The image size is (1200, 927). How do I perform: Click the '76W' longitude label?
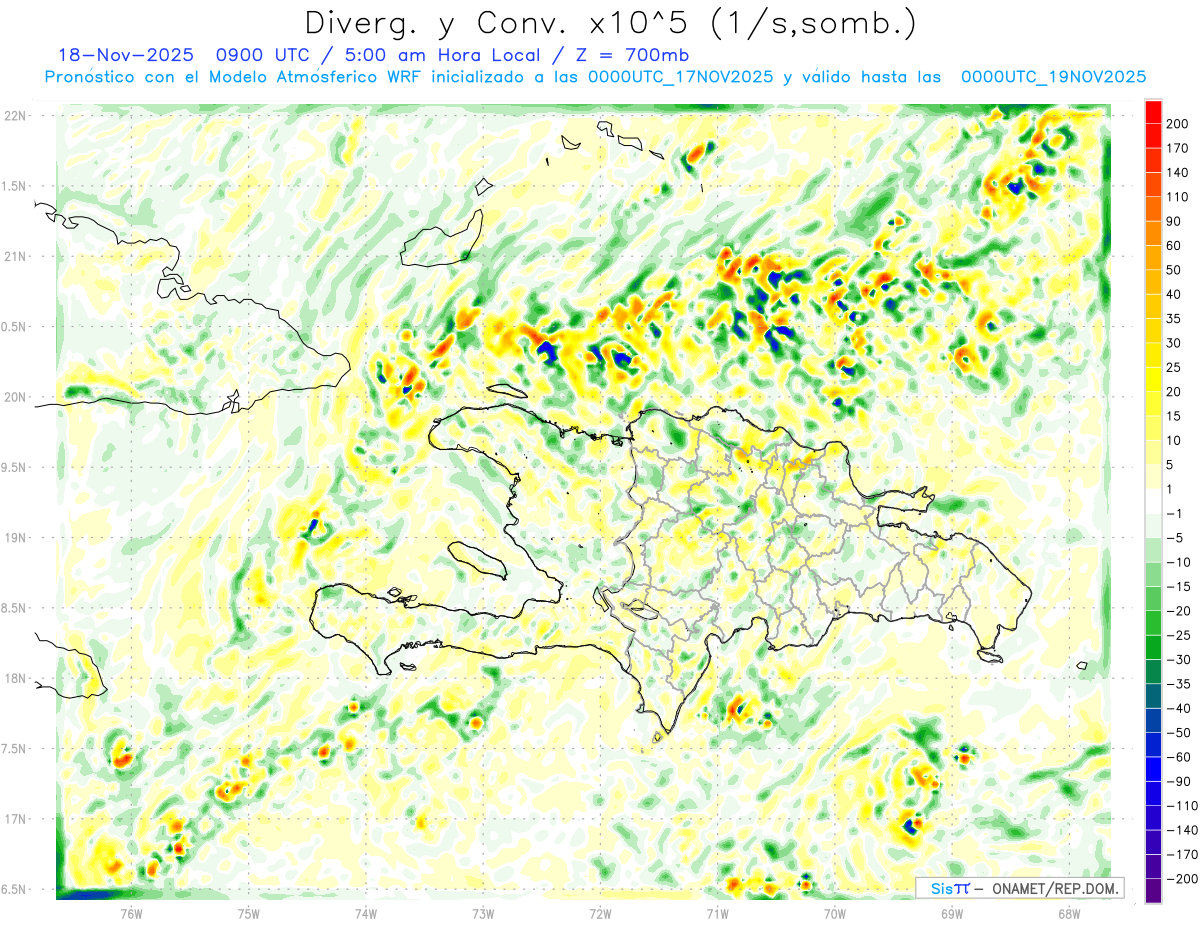pos(131,912)
